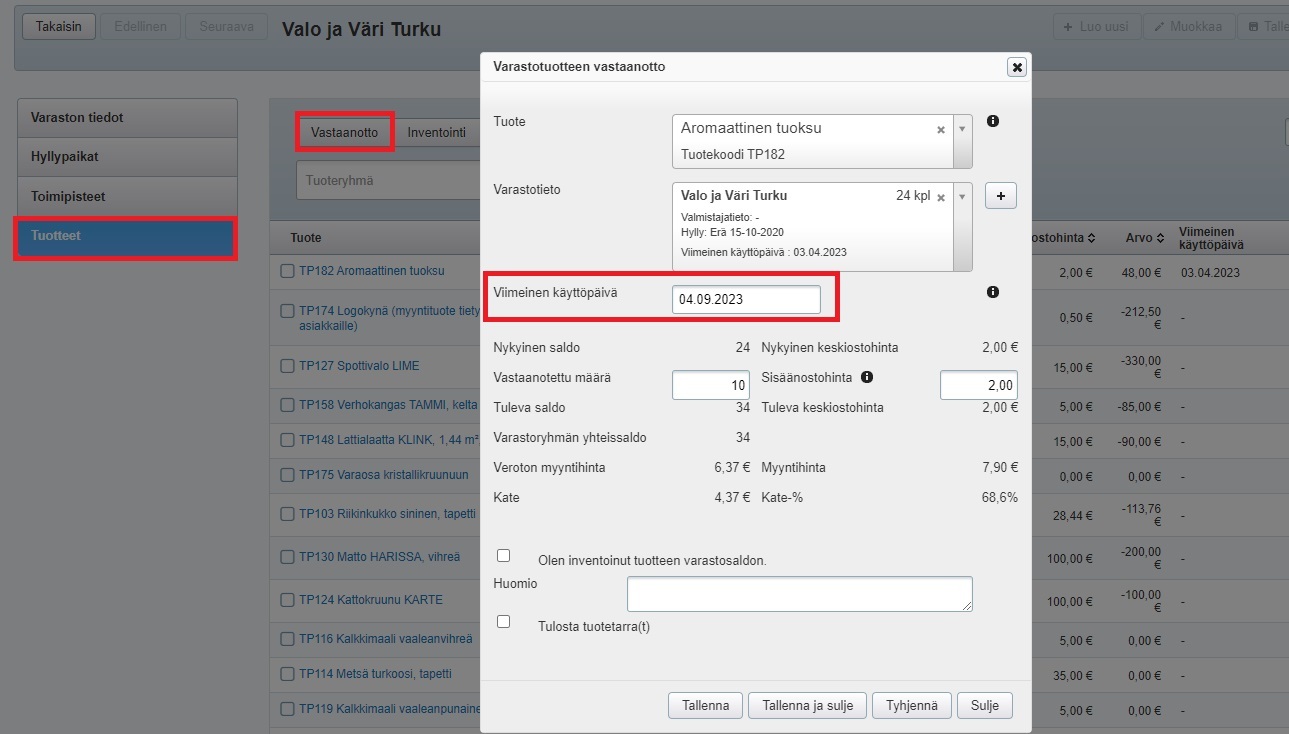
Task: Tick 'Olen inventoinut tuotteen varastosaldon' checkbox
Action: pos(504,556)
